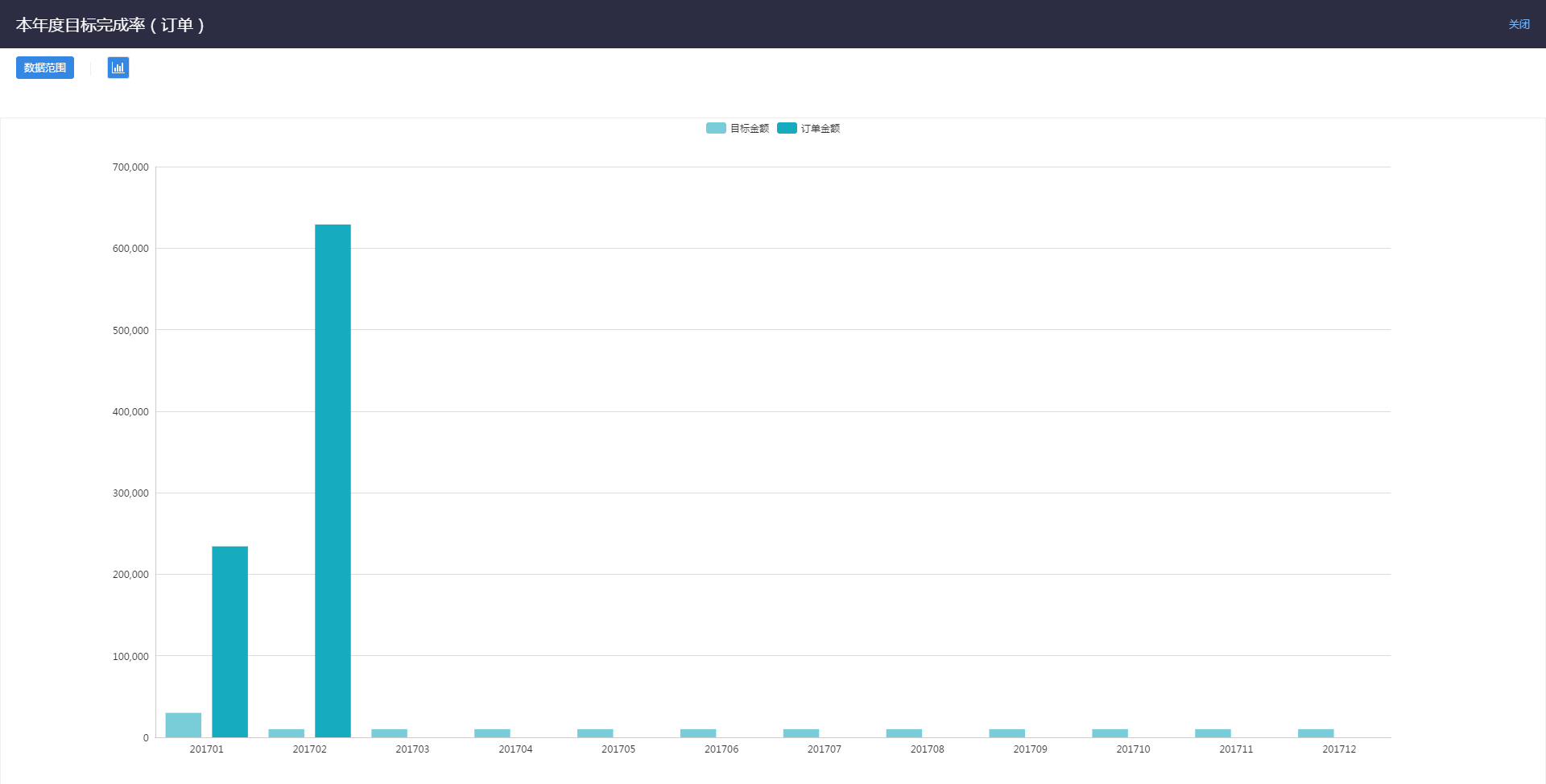1546x784 pixels.
Task: Select the 201702 order amount bar
Action: point(333,481)
